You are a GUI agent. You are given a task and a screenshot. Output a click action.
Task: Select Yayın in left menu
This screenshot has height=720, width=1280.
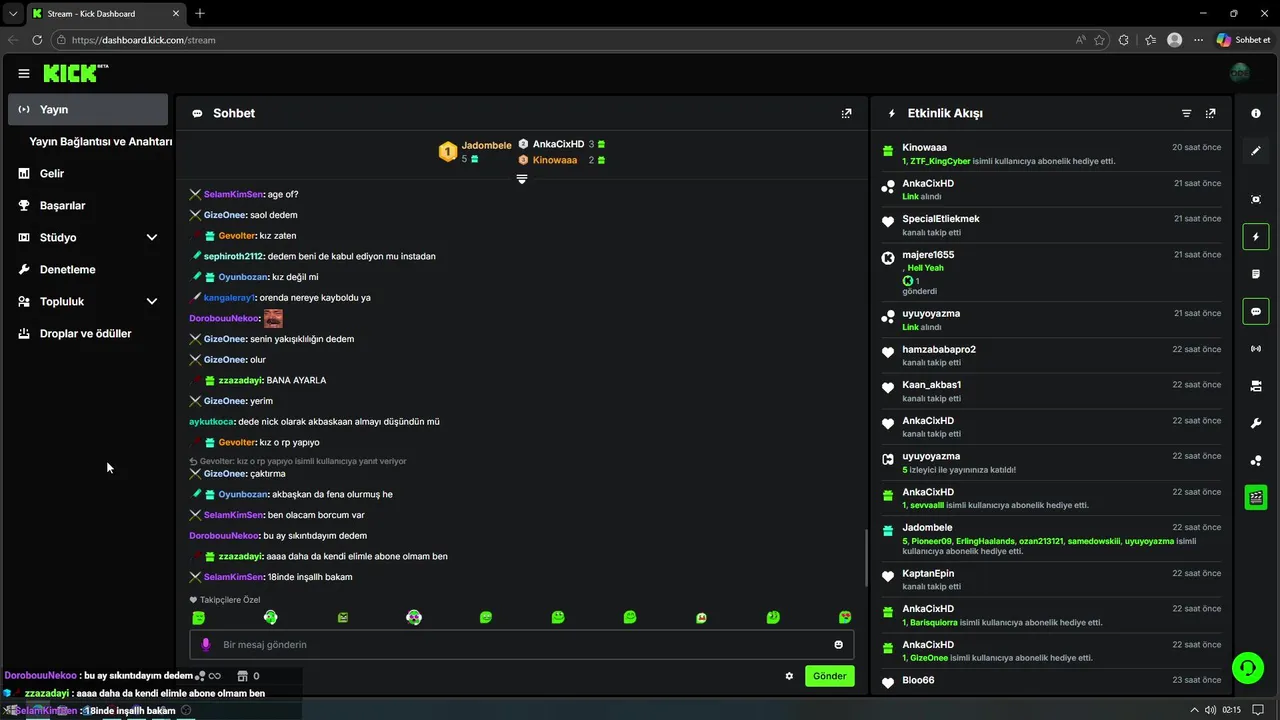point(88,110)
